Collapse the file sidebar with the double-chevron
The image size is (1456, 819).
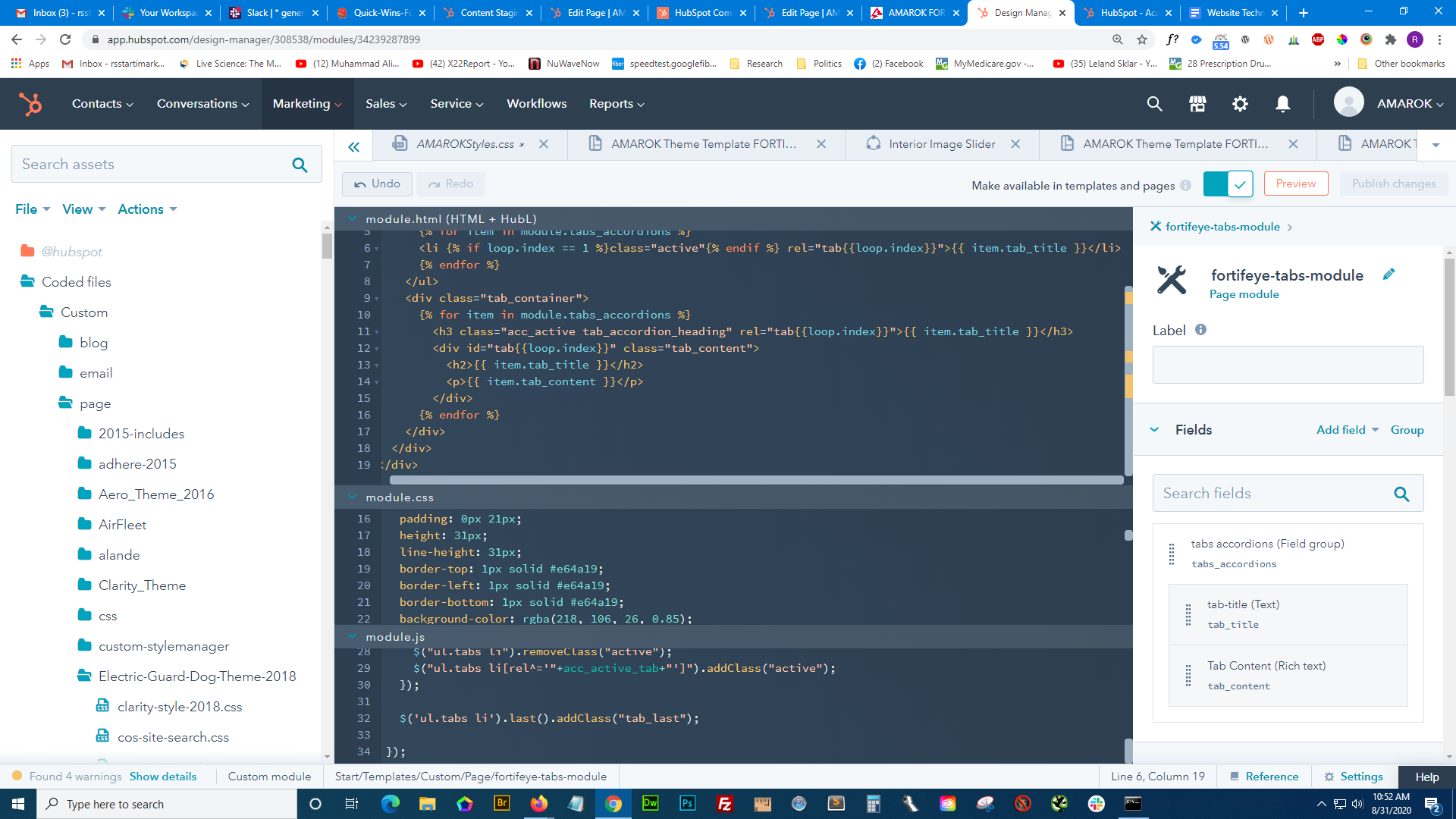[353, 147]
